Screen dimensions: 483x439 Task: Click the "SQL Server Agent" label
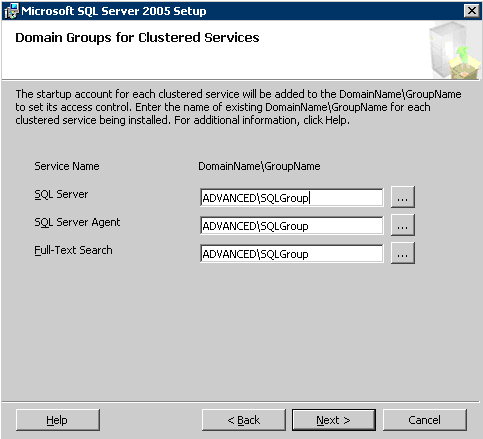click(77, 222)
